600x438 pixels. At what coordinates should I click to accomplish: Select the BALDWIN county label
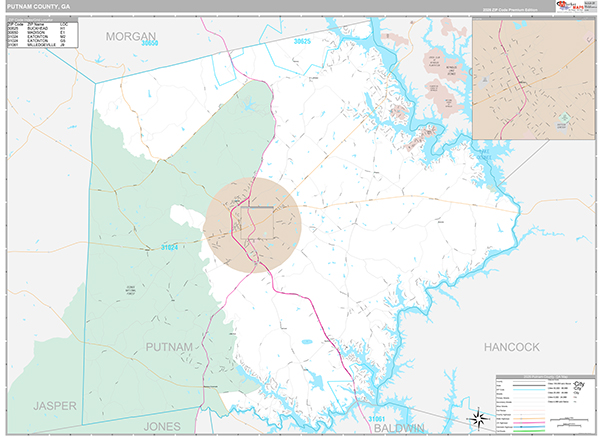tap(399, 428)
